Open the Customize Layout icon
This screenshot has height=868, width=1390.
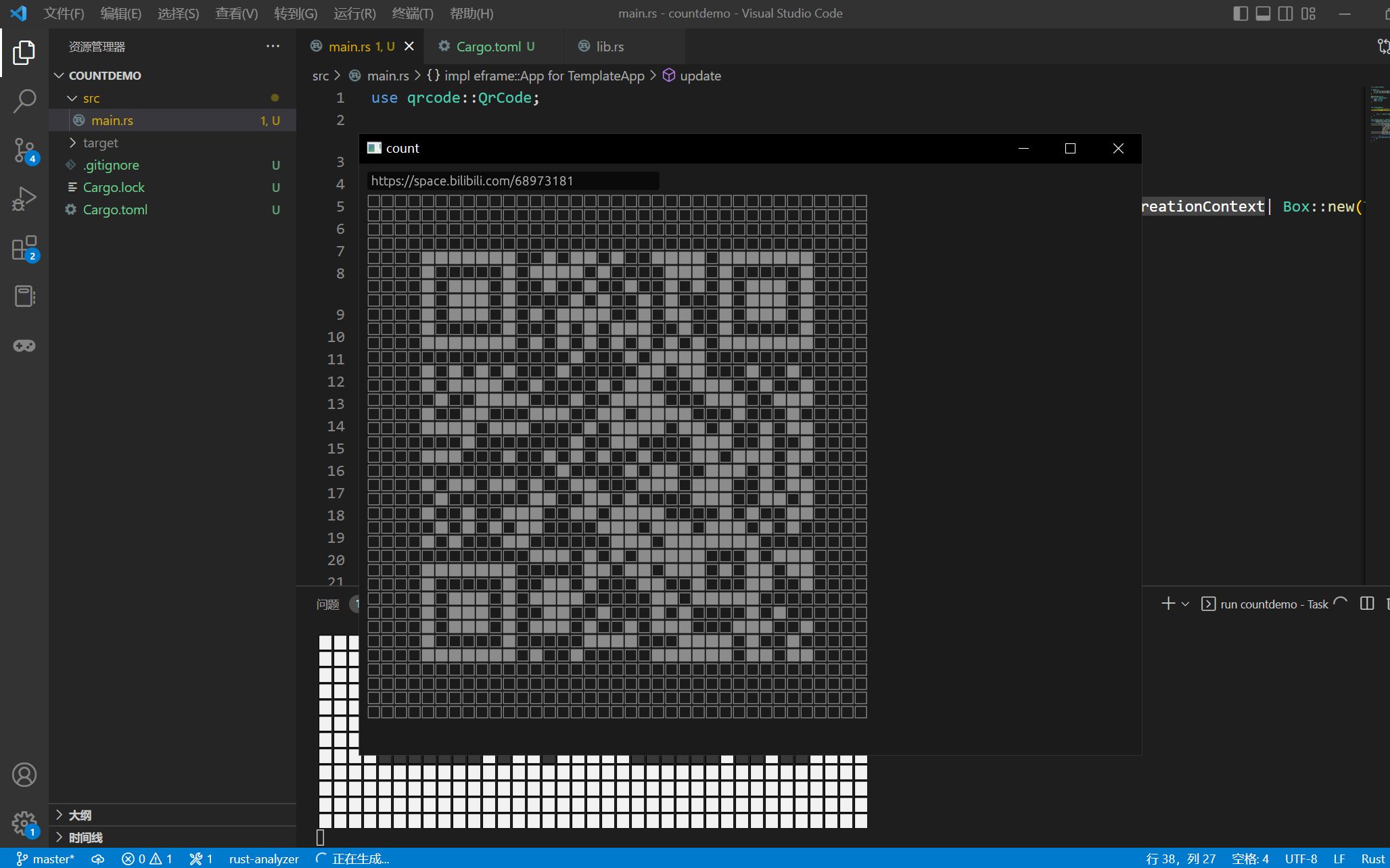(x=1308, y=14)
